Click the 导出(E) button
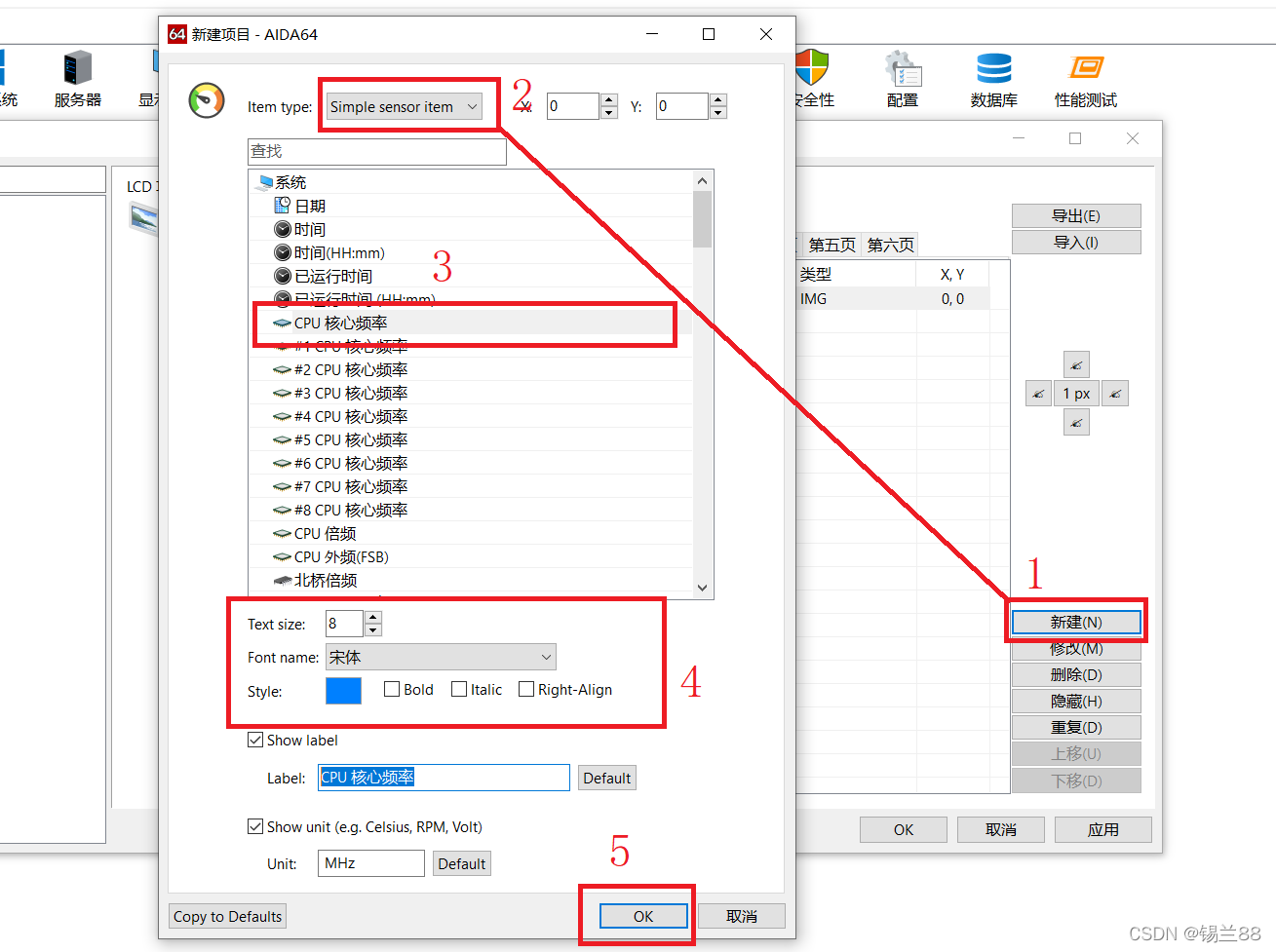The width and height of the screenshot is (1276, 952). click(x=1076, y=215)
